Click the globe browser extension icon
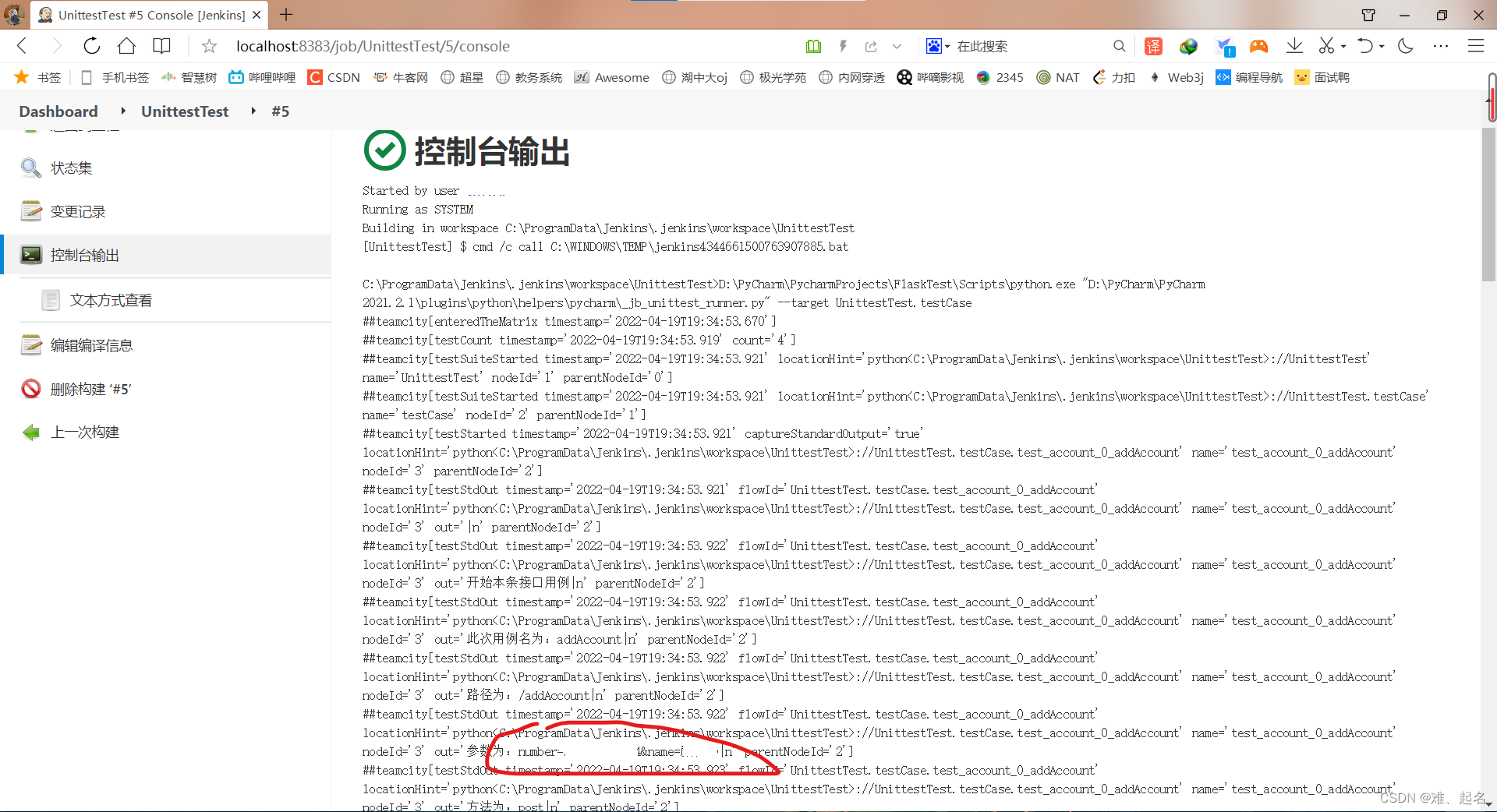Viewport: 1497px width, 812px height. 1188,47
